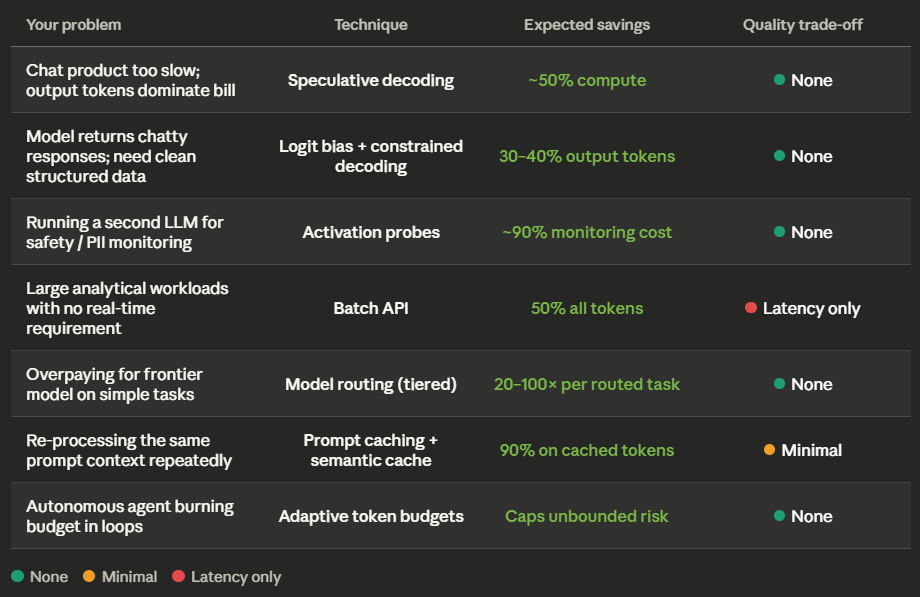Select the ~90% monitoring cost savings text

click(x=587, y=232)
